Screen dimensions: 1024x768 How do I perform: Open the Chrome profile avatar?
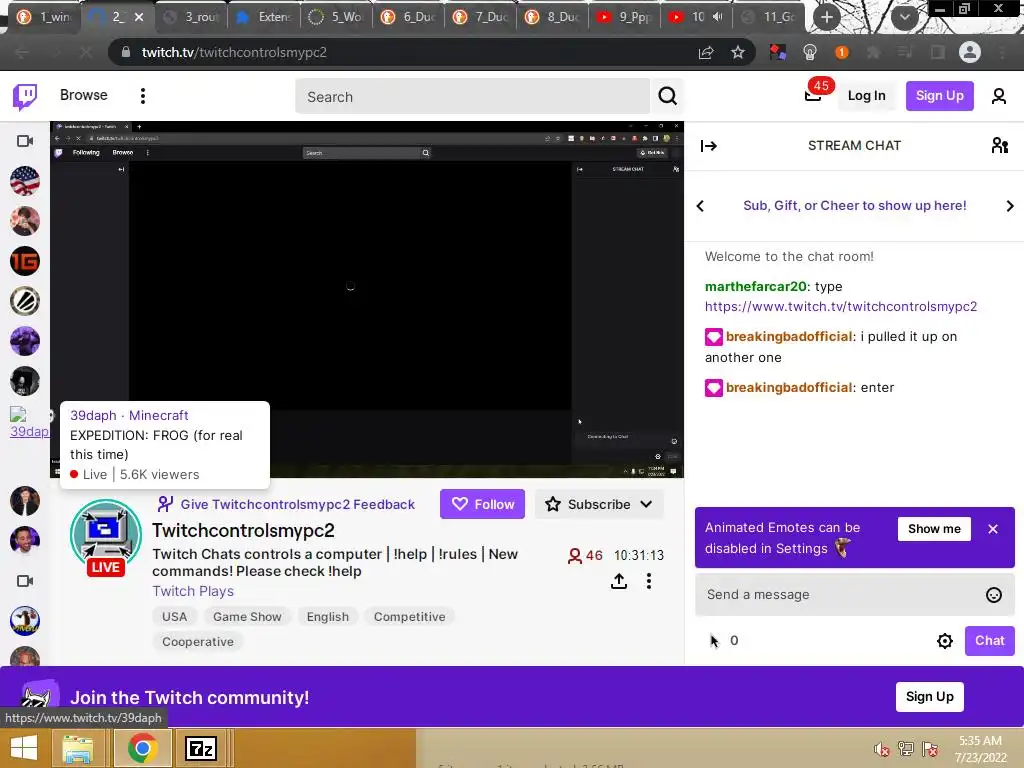pyautogui.click(x=970, y=52)
